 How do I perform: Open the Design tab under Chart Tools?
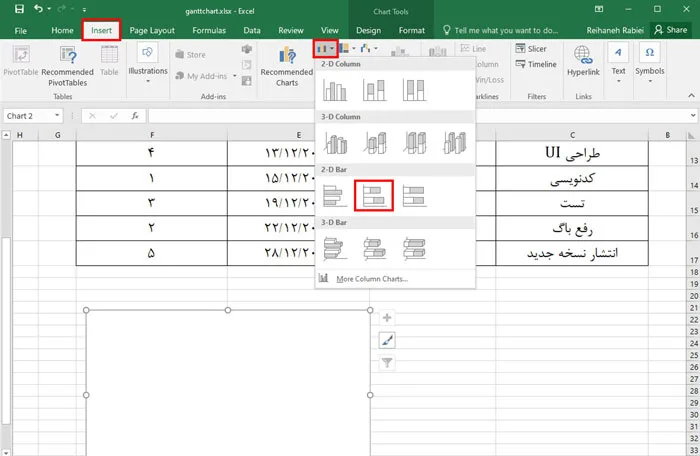(x=368, y=31)
